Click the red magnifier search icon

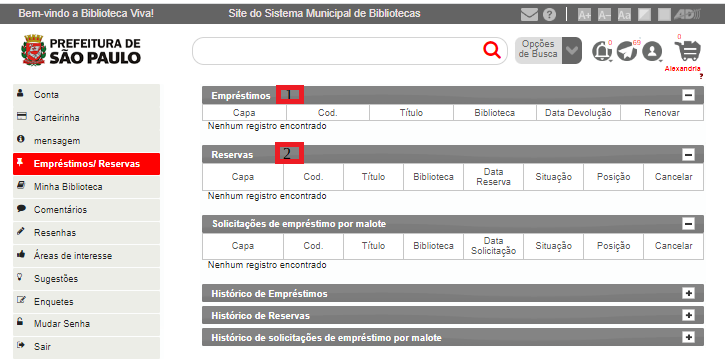click(x=492, y=49)
